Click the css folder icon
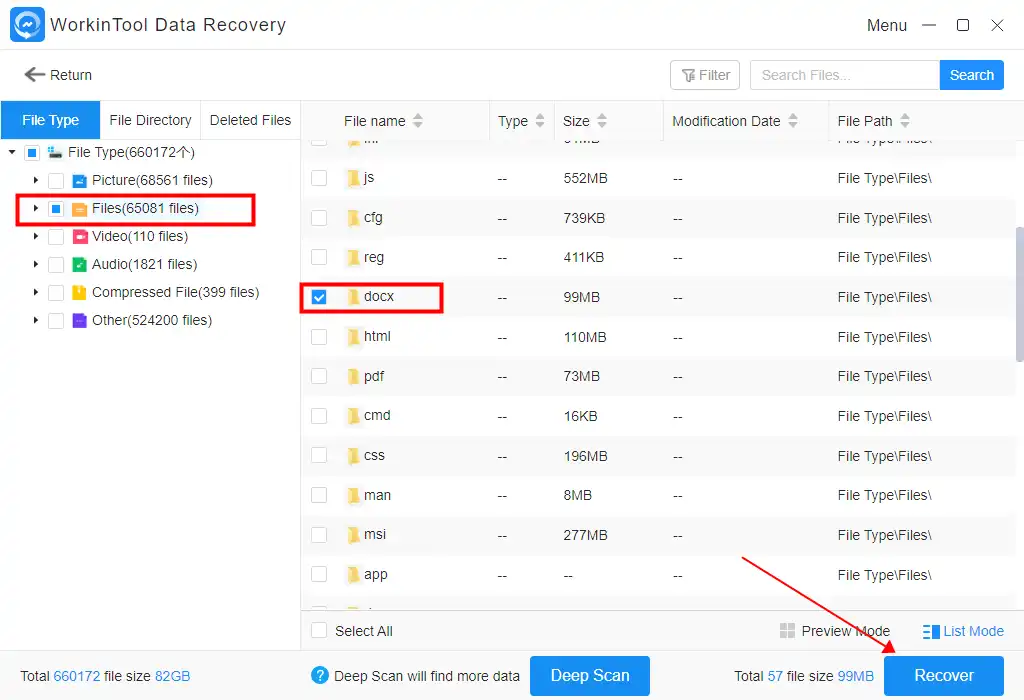This screenshot has width=1024, height=700. click(x=353, y=456)
